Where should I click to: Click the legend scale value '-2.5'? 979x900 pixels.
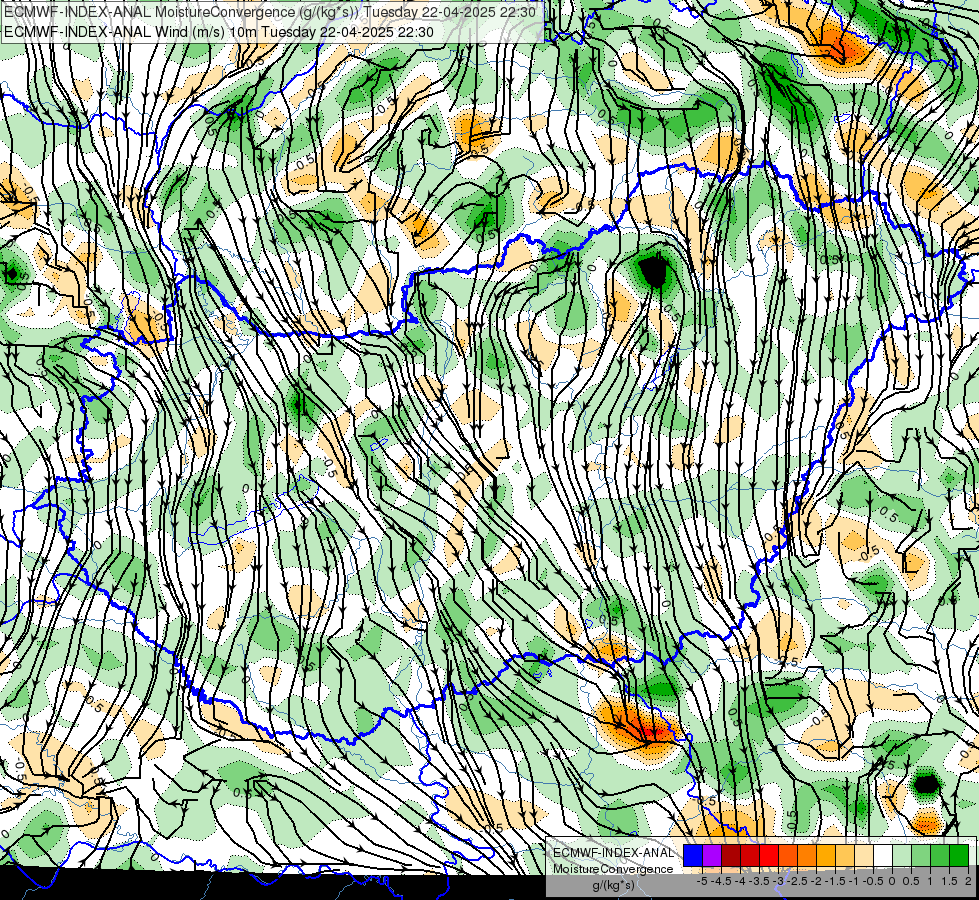[796, 881]
